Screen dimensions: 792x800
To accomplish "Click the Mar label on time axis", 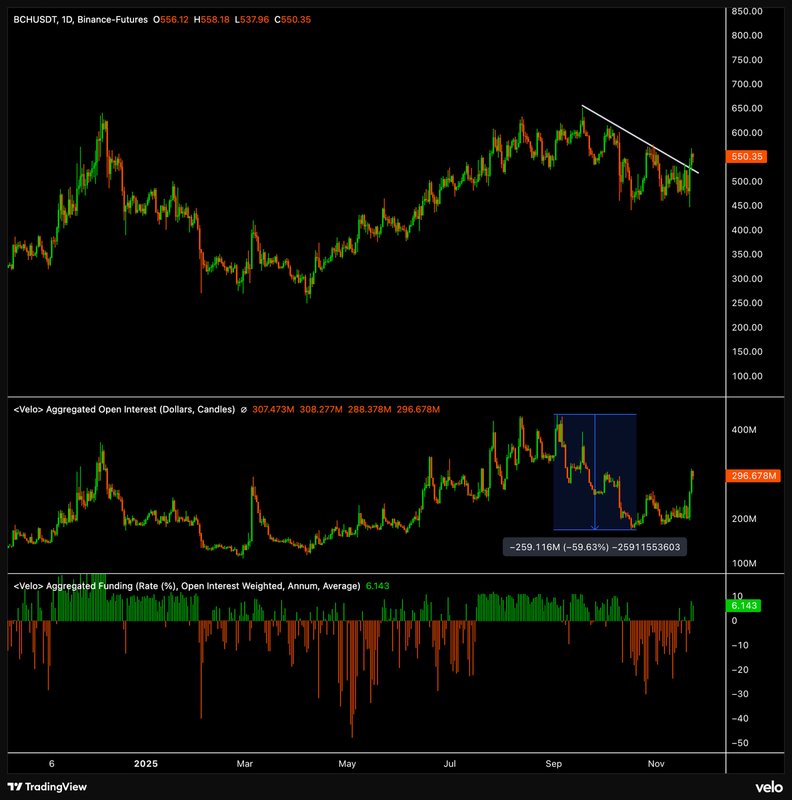I will (244, 764).
